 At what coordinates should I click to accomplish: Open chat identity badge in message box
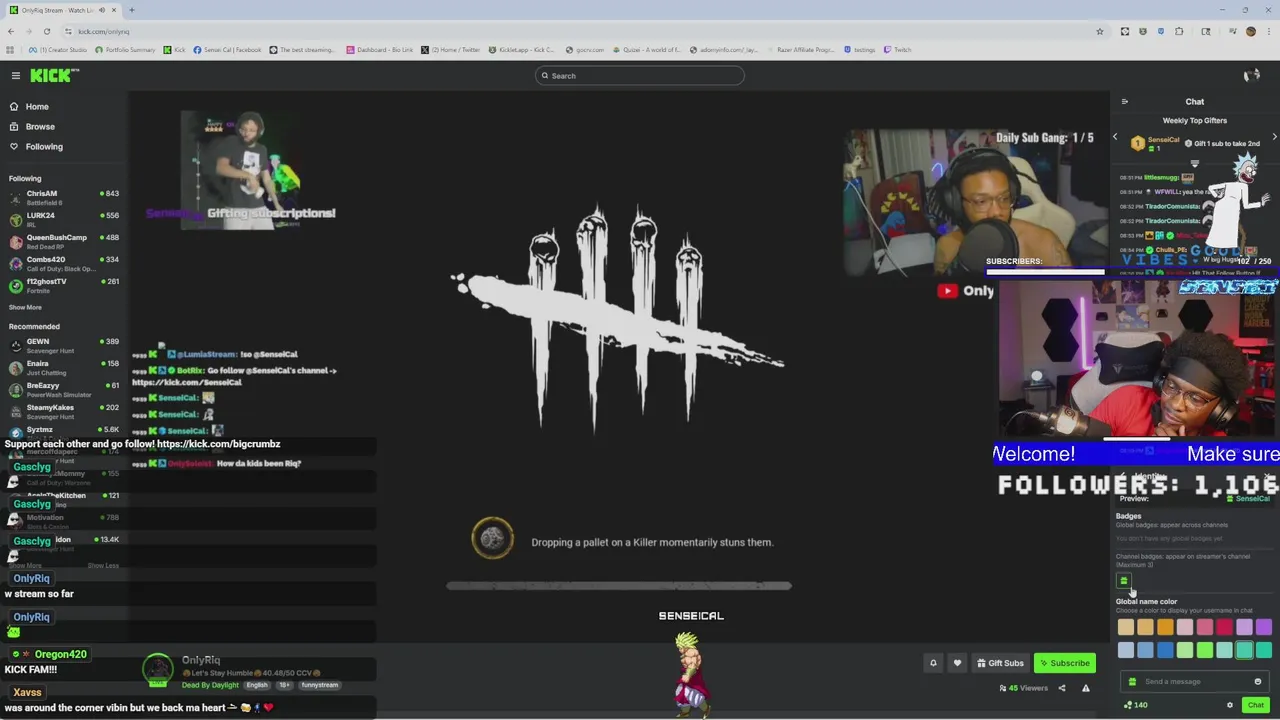pyautogui.click(x=1132, y=681)
